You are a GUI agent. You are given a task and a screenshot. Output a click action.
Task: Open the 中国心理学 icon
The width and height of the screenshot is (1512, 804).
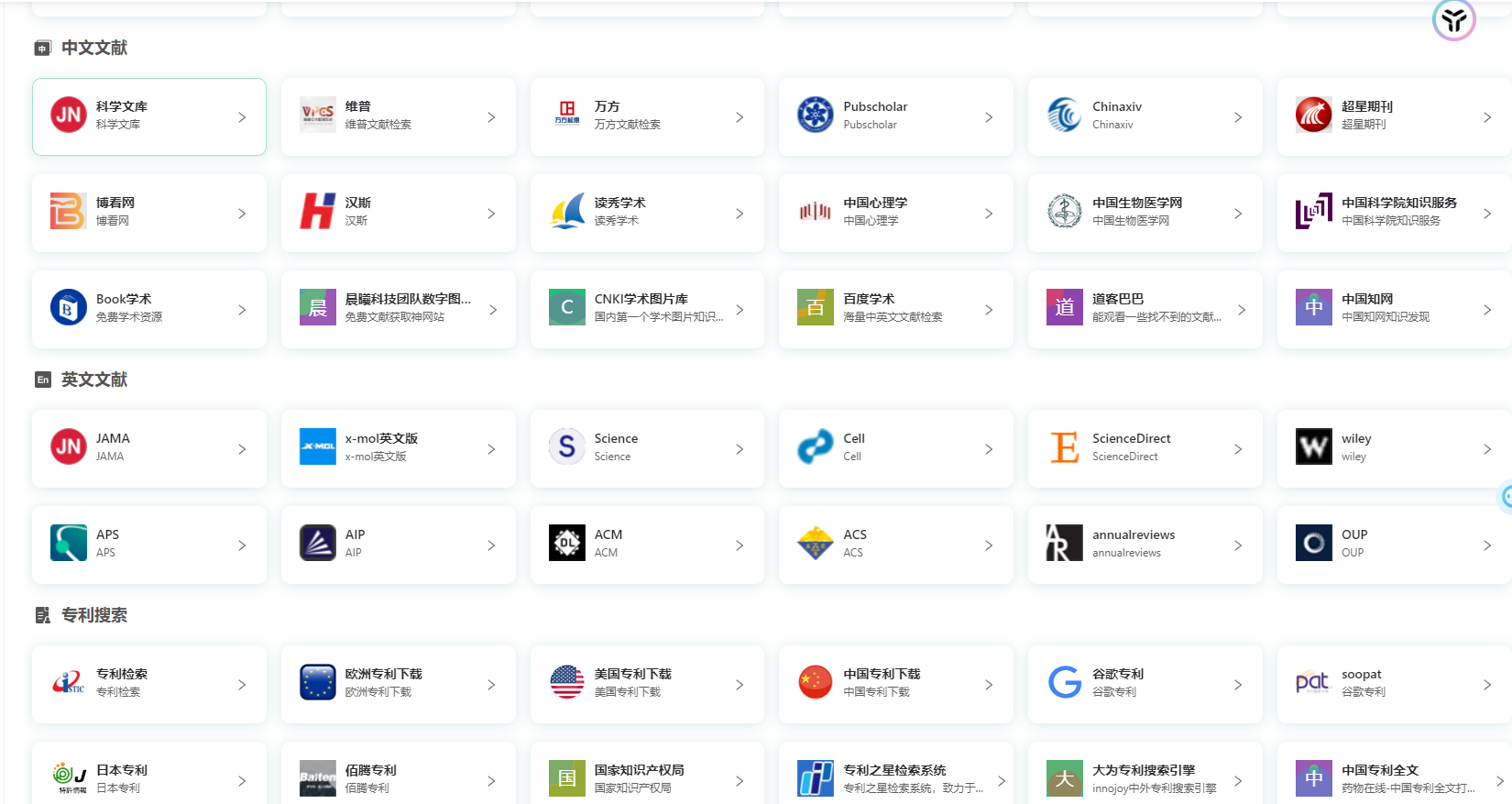(x=816, y=212)
